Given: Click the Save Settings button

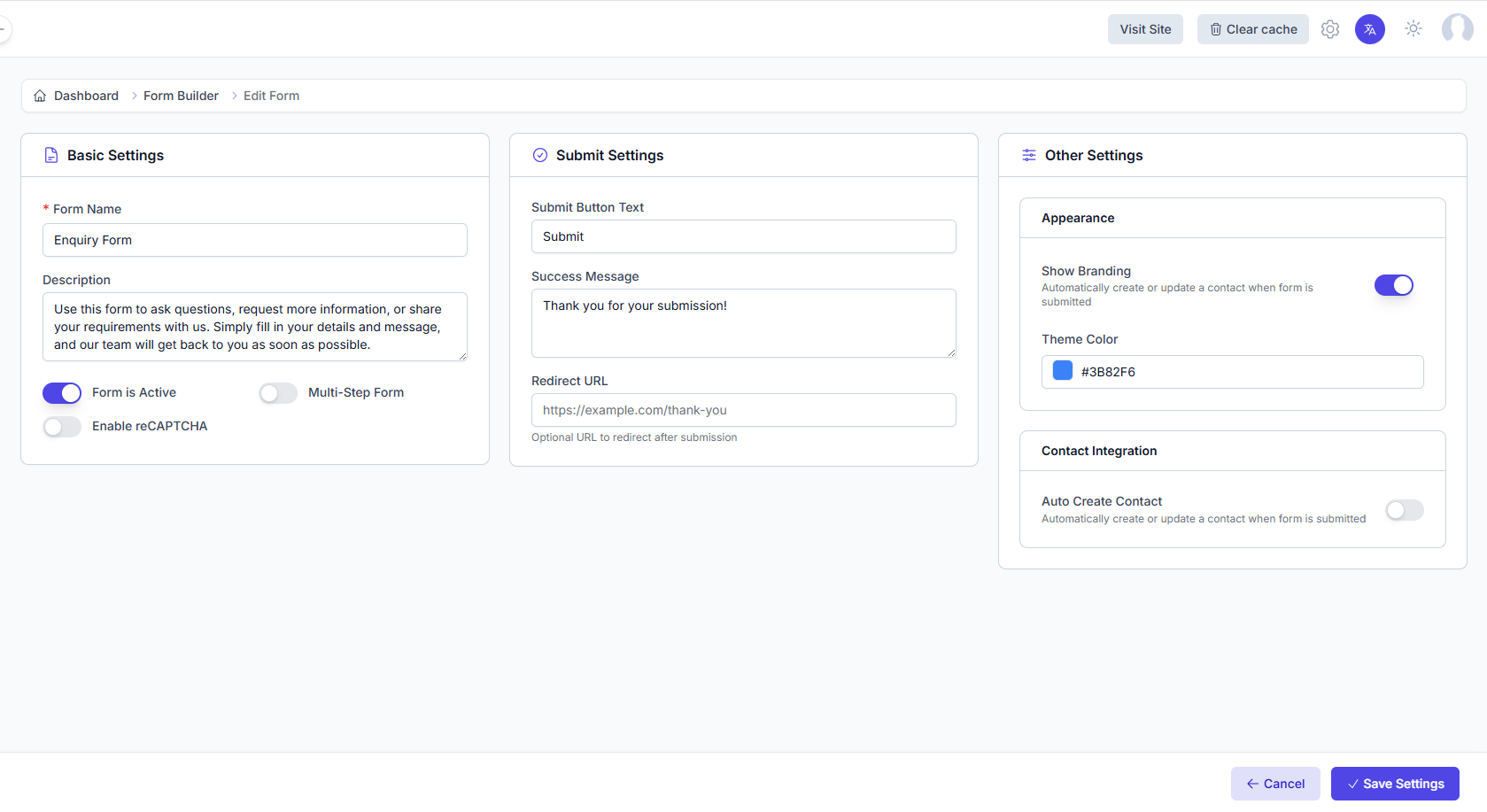Looking at the screenshot, I should click(x=1395, y=784).
